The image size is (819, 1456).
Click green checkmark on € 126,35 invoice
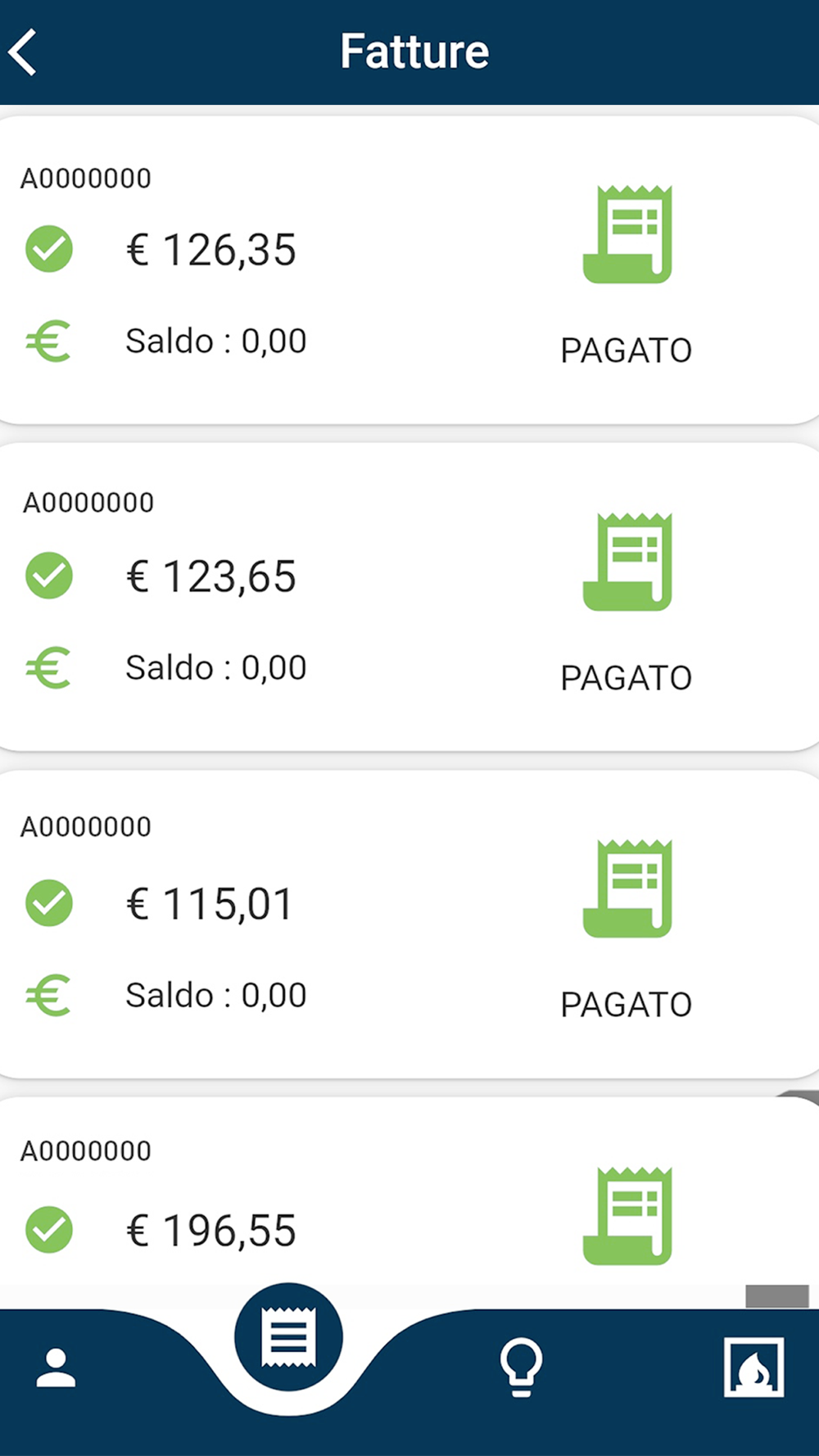(x=49, y=249)
